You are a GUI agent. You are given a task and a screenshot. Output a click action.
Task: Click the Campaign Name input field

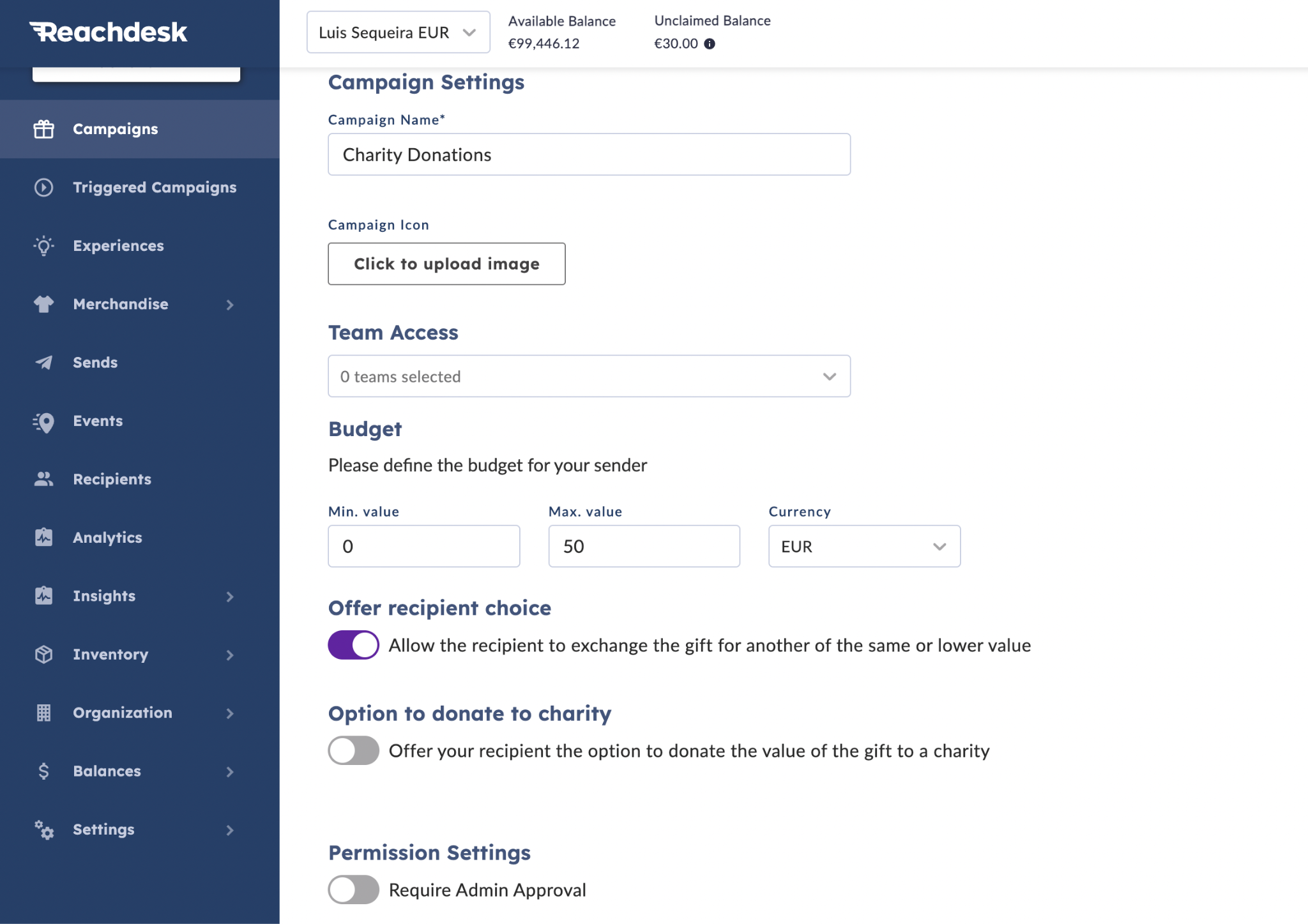pos(589,155)
